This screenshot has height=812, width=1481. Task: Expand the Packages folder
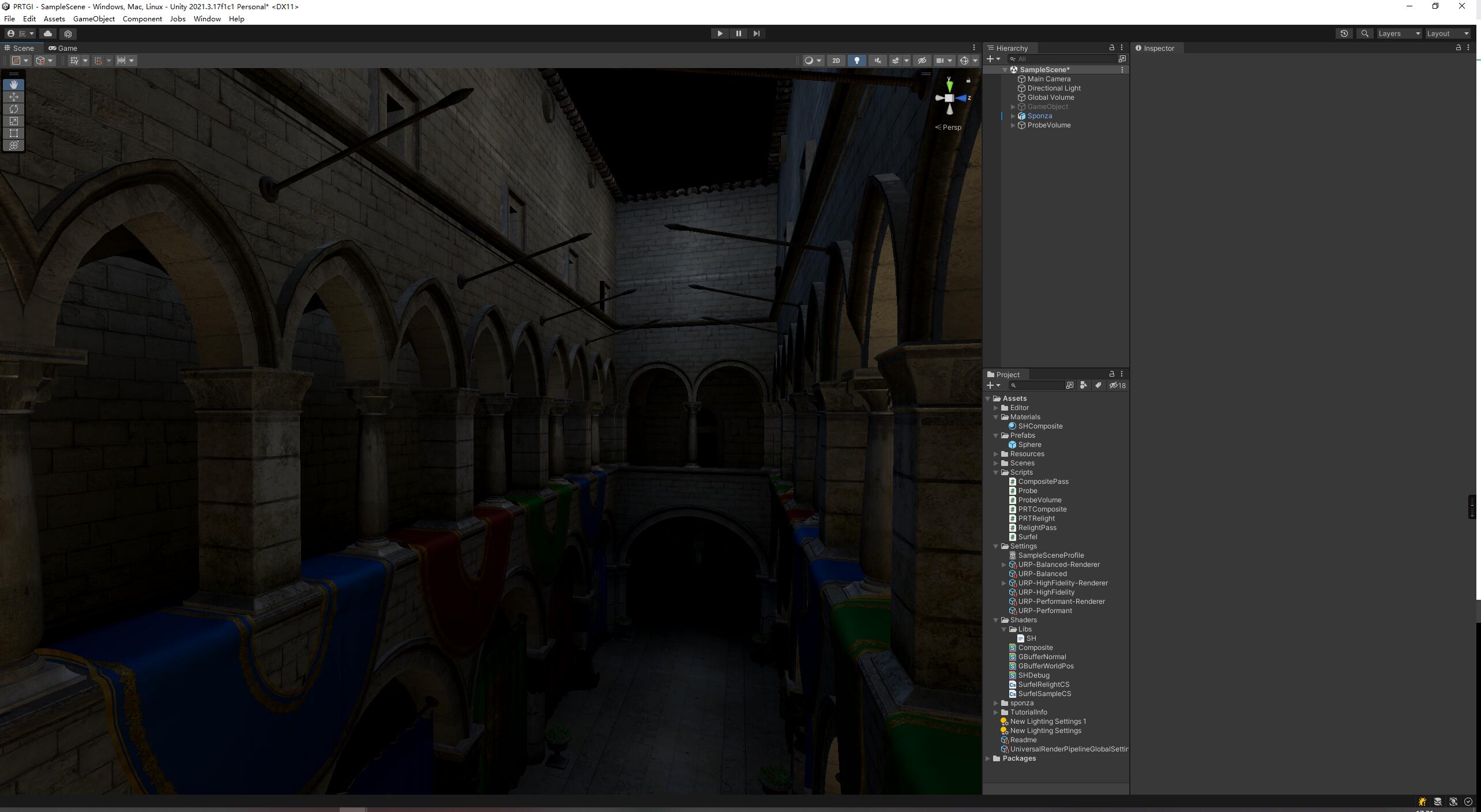tap(988, 758)
